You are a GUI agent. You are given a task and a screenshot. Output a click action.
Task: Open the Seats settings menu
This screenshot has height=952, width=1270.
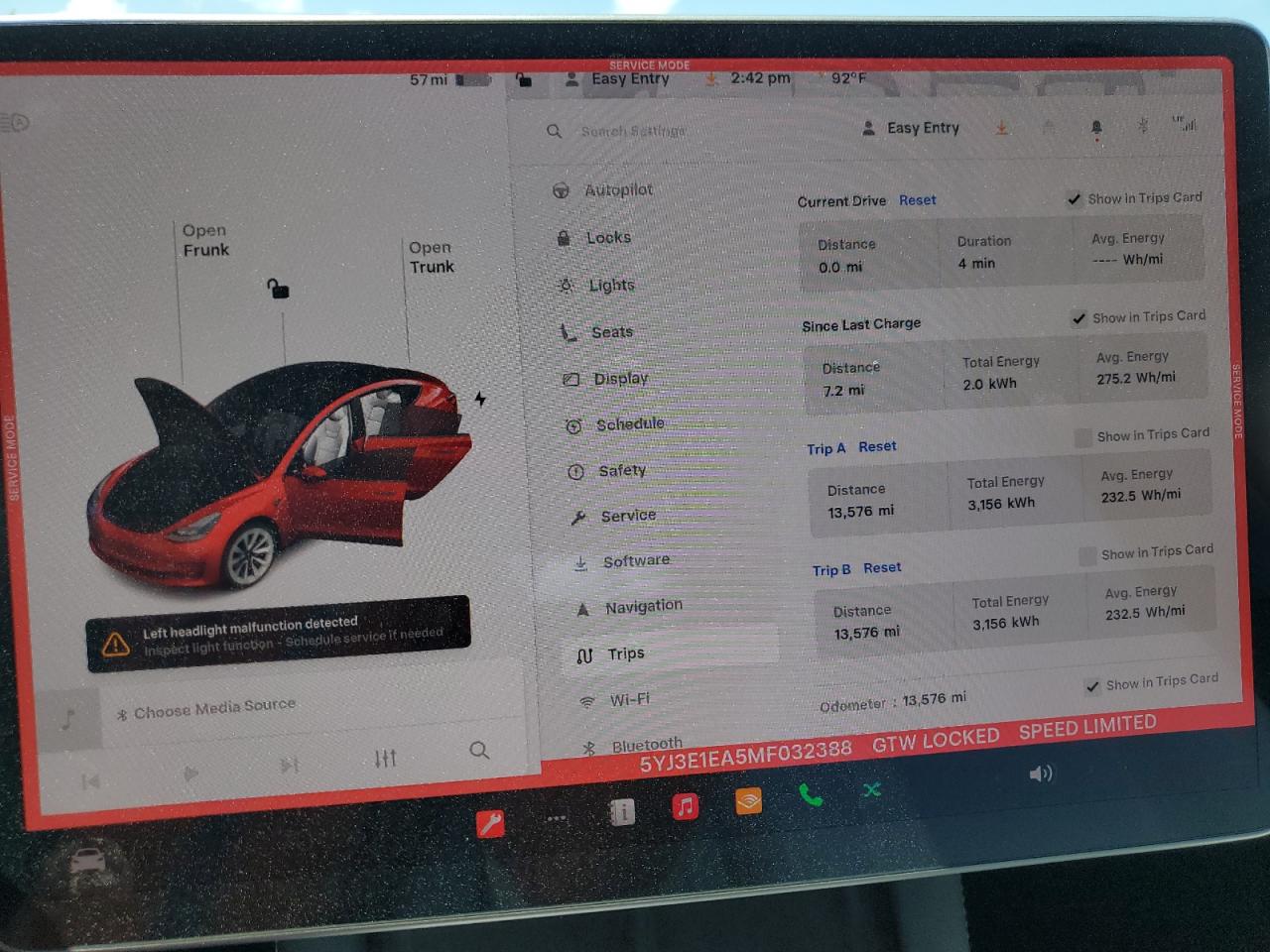(597, 332)
